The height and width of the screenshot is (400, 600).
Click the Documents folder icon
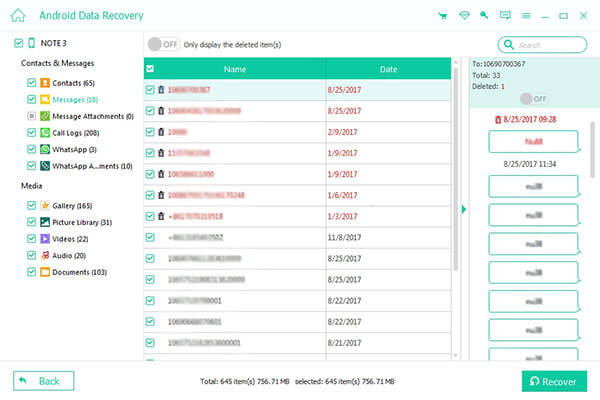click(45, 272)
